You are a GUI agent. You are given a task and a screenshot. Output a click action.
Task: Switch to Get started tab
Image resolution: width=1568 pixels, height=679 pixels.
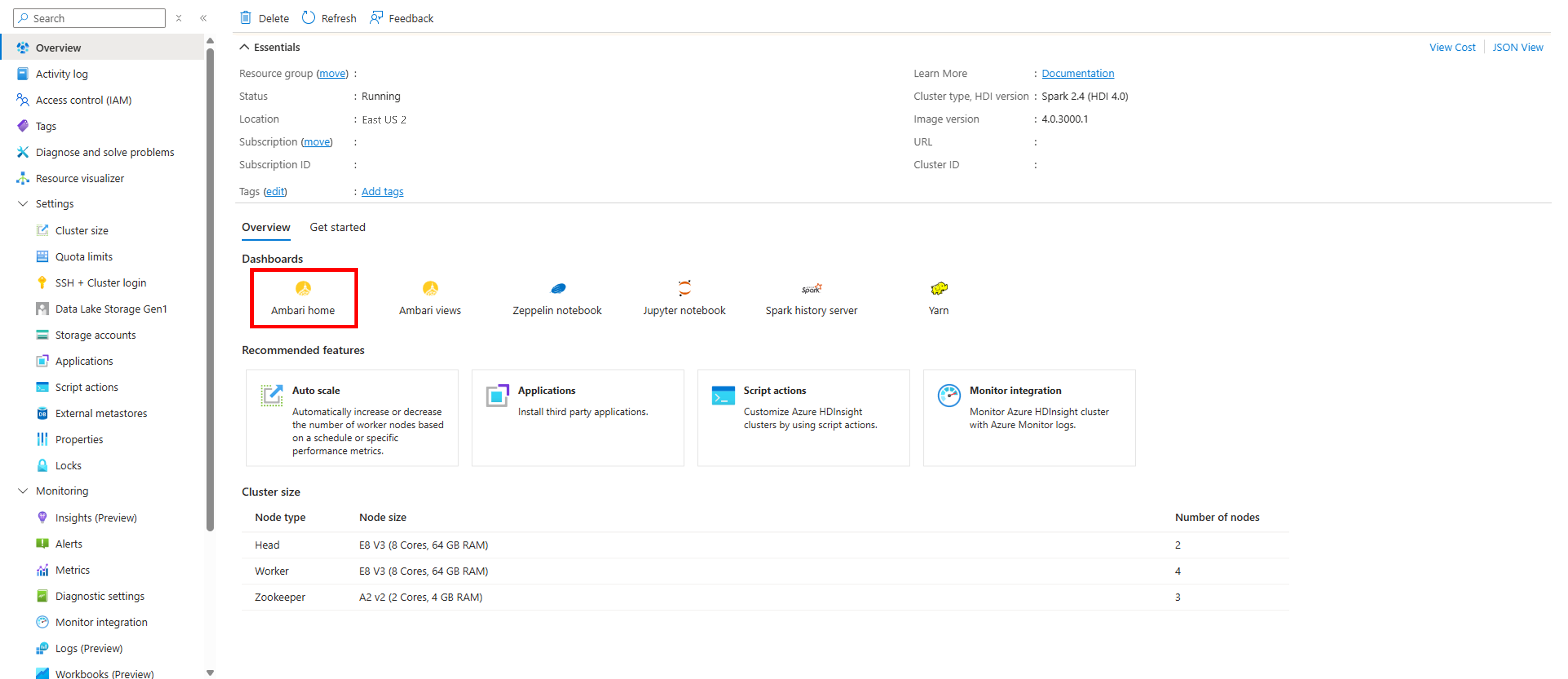click(x=337, y=227)
